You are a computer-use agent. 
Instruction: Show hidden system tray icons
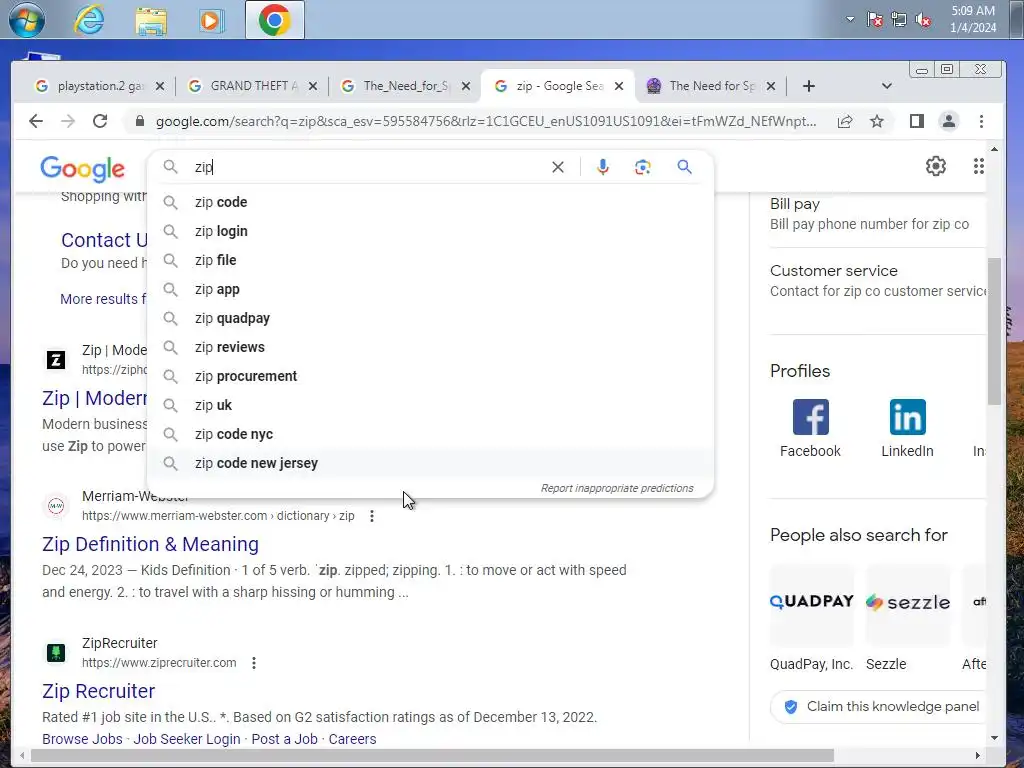(x=850, y=19)
